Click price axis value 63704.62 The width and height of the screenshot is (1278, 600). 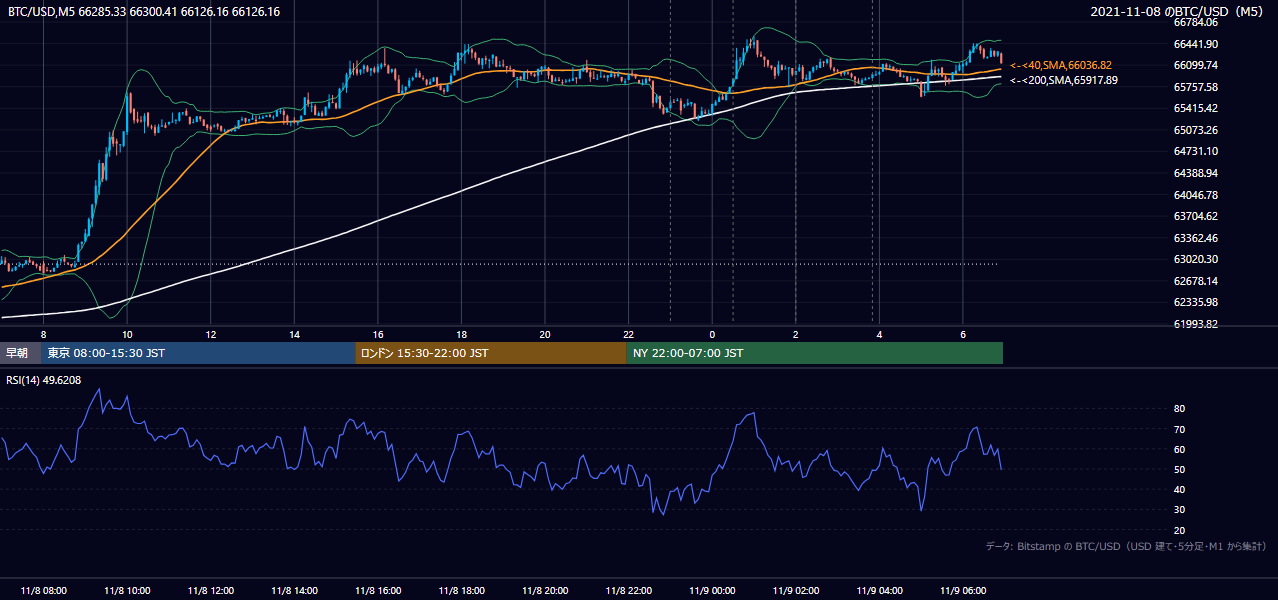coord(1195,216)
